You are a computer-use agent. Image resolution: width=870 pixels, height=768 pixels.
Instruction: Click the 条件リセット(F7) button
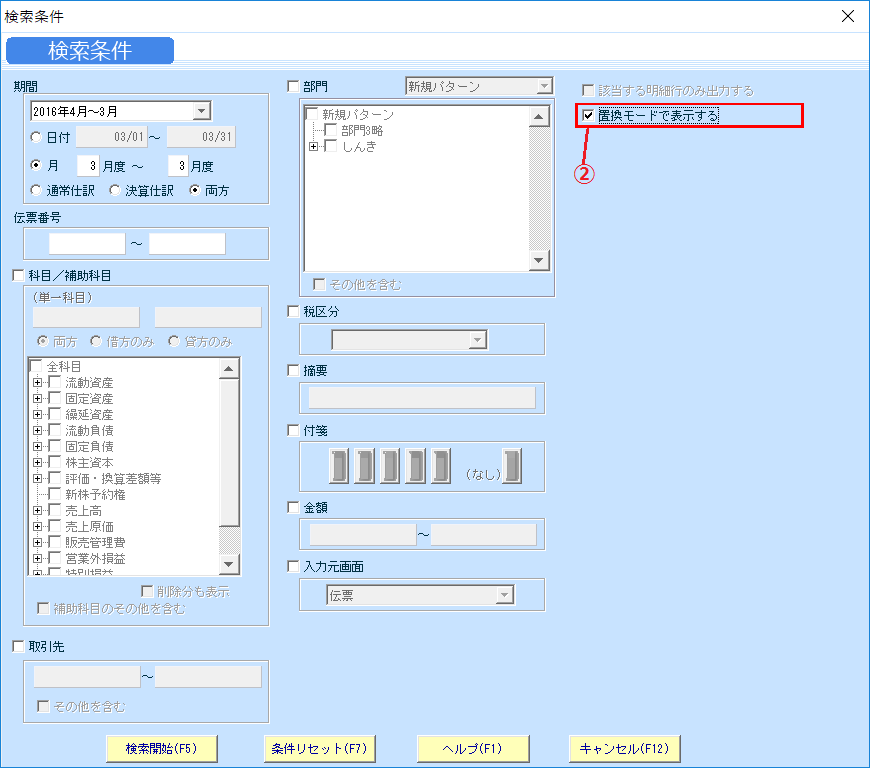[x=320, y=748]
